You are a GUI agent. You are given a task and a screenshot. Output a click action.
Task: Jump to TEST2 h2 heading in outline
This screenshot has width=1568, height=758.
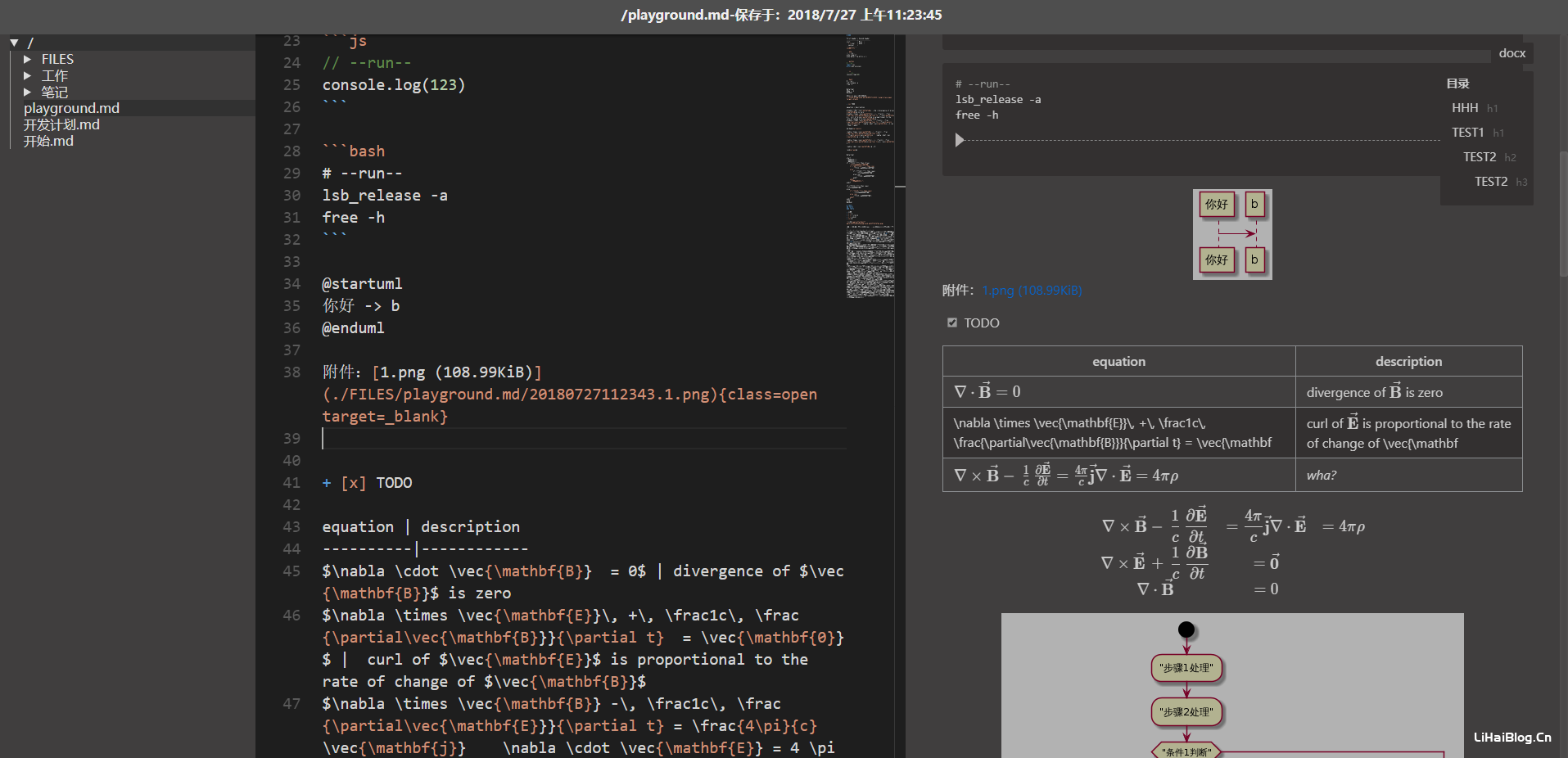point(1480,157)
